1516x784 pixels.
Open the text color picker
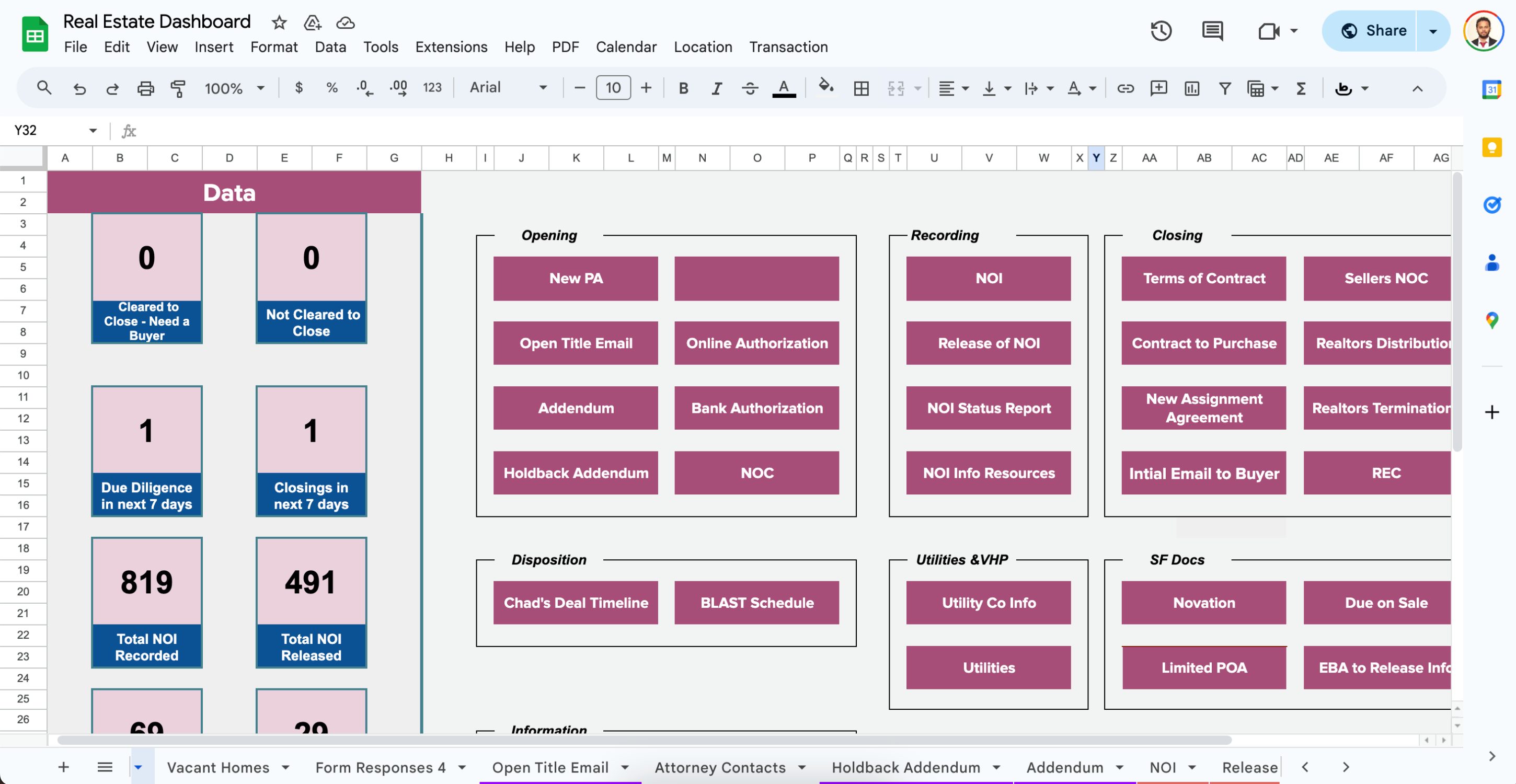coord(784,88)
